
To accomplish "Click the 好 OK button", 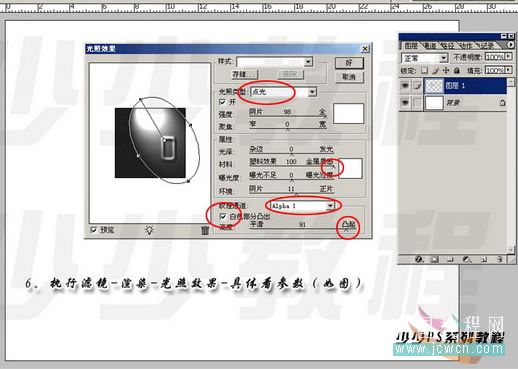I will point(349,63).
